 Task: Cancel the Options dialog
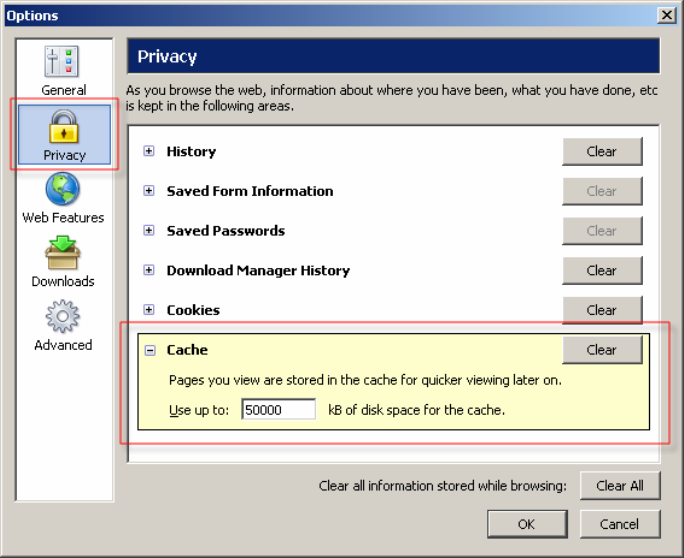620,524
